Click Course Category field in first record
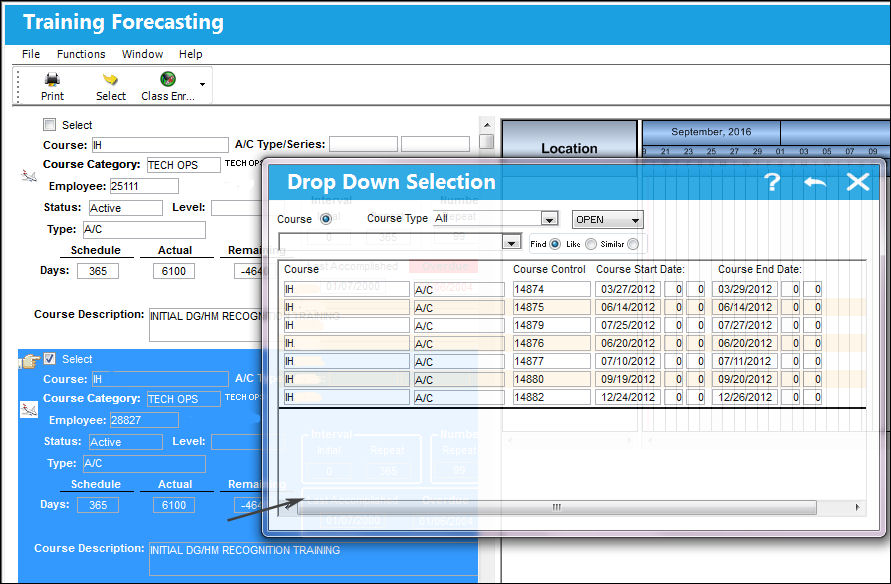The height and width of the screenshot is (584, 891). 184,165
